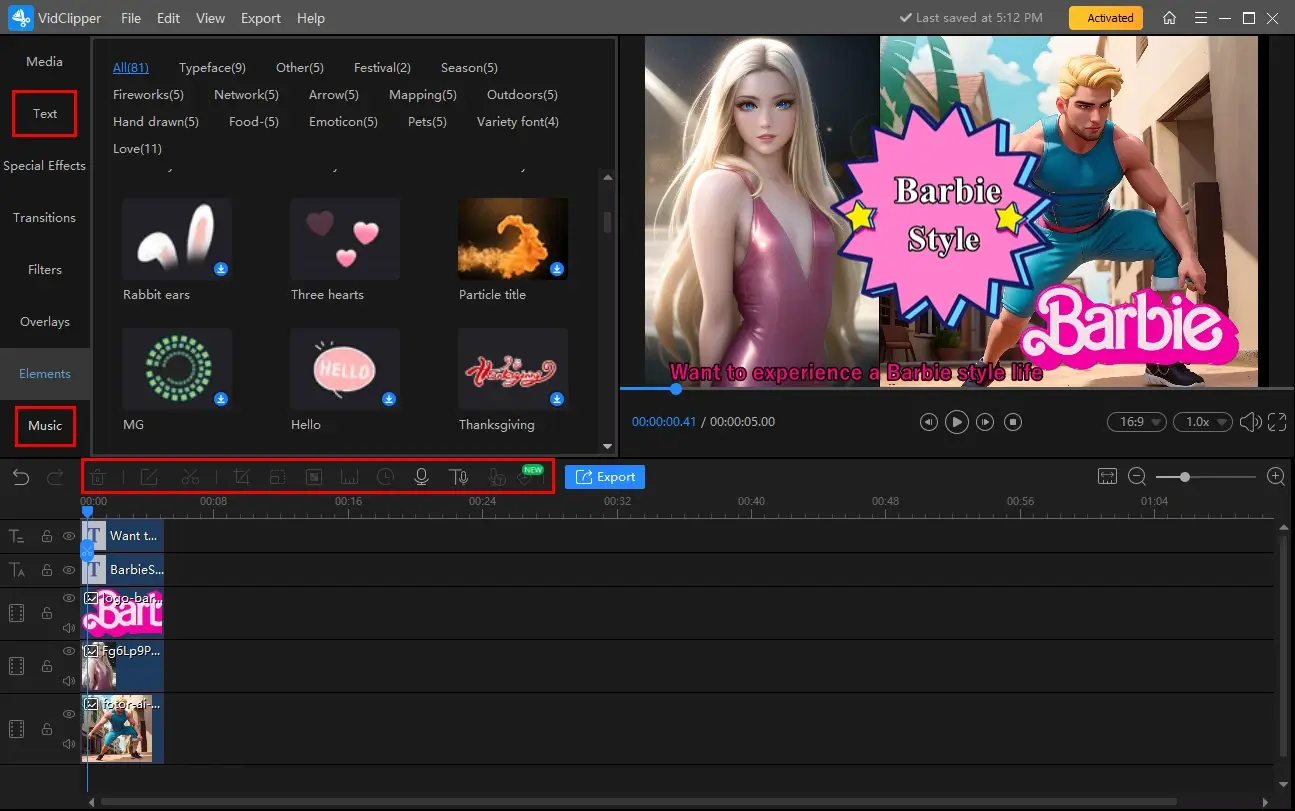This screenshot has height=811, width=1295.
Task: Click the microphone voiceover icon
Action: [x=421, y=477]
